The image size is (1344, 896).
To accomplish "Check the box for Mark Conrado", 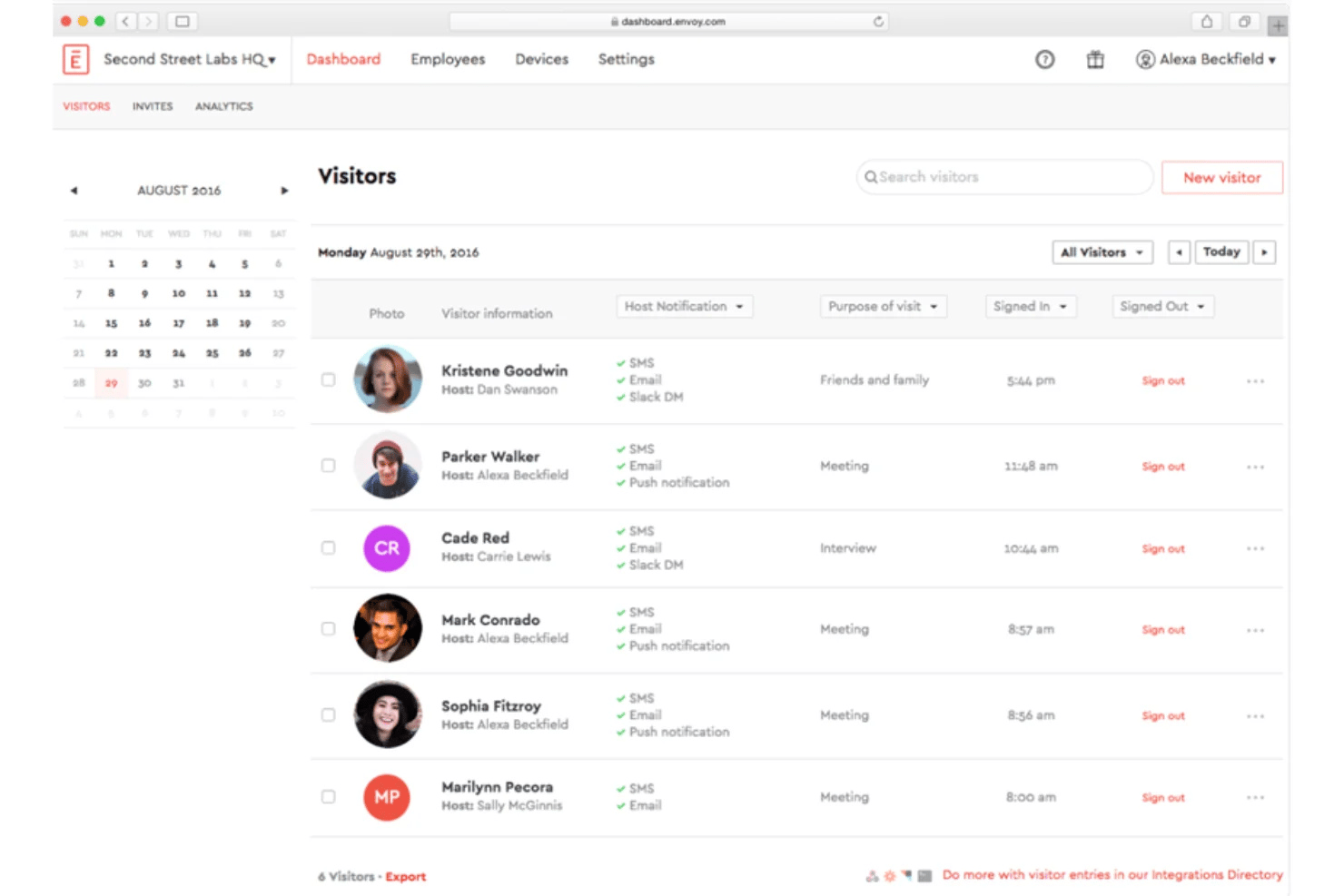I will tap(328, 628).
